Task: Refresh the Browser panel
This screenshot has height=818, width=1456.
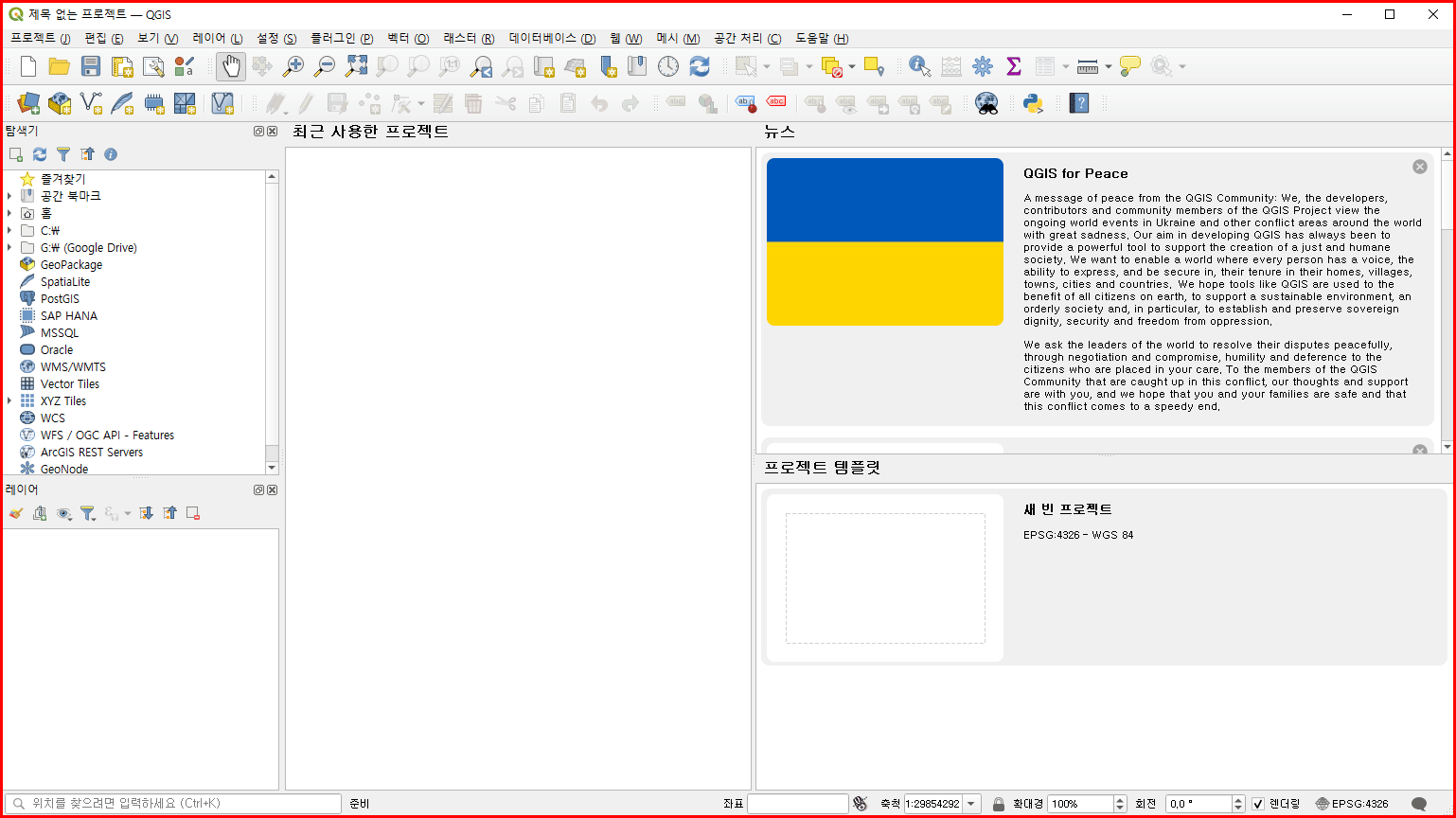Action: point(40,153)
